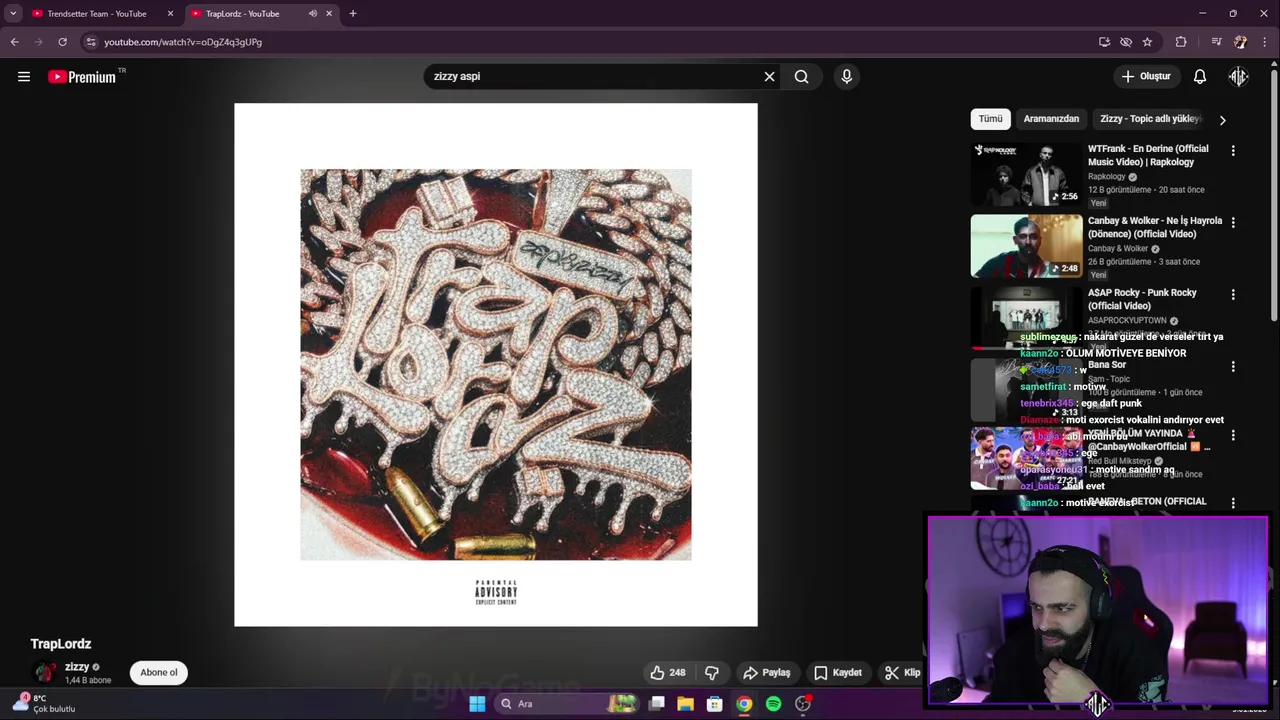Save video with Kaydet button
The image size is (1280, 720).
(x=838, y=673)
